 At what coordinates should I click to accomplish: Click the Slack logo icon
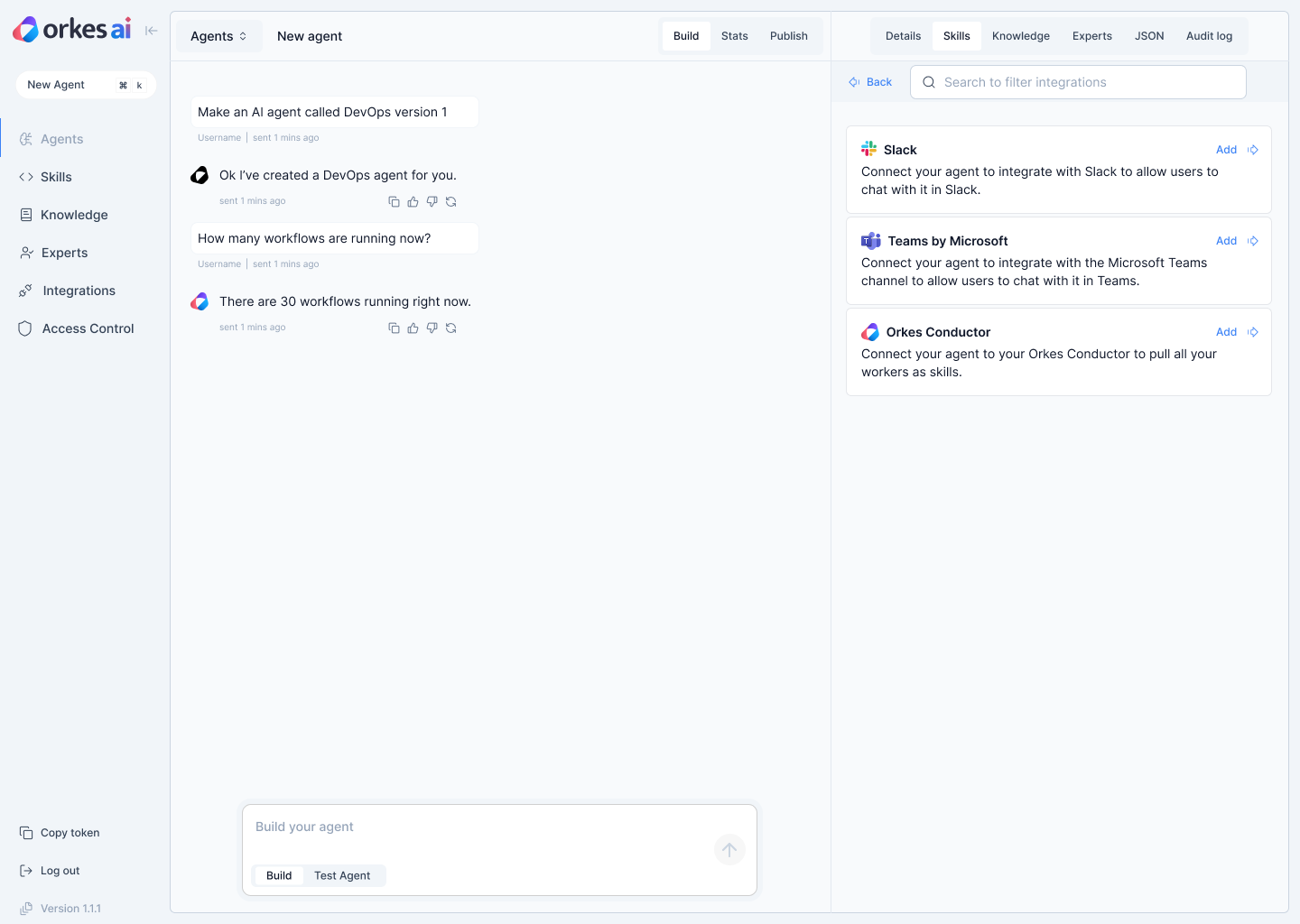point(868,149)
